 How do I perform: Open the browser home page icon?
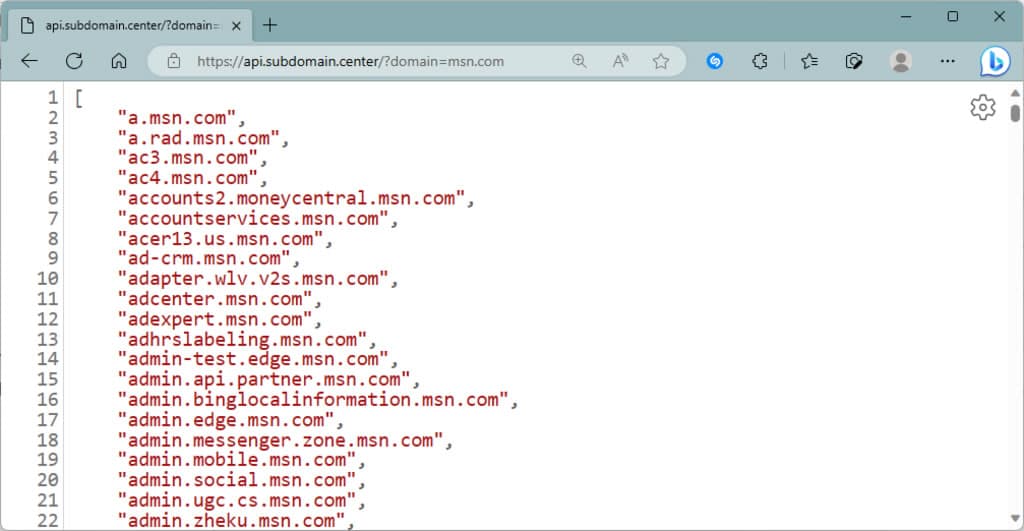coord(119,61)
